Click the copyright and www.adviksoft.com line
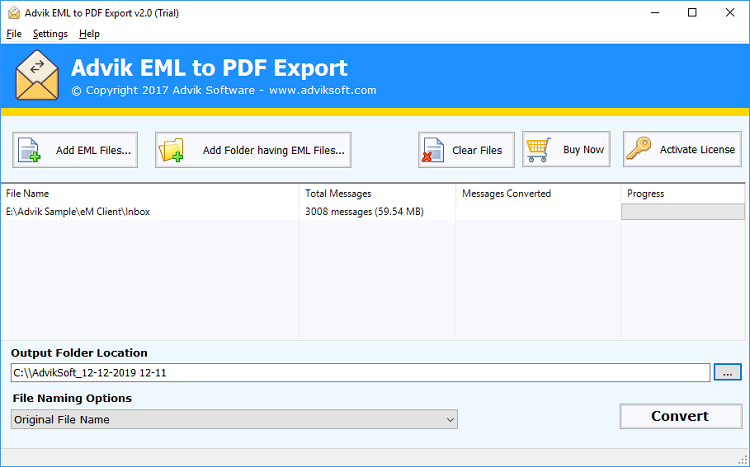The width and height of the screenshot is (750, 467). 224,90
